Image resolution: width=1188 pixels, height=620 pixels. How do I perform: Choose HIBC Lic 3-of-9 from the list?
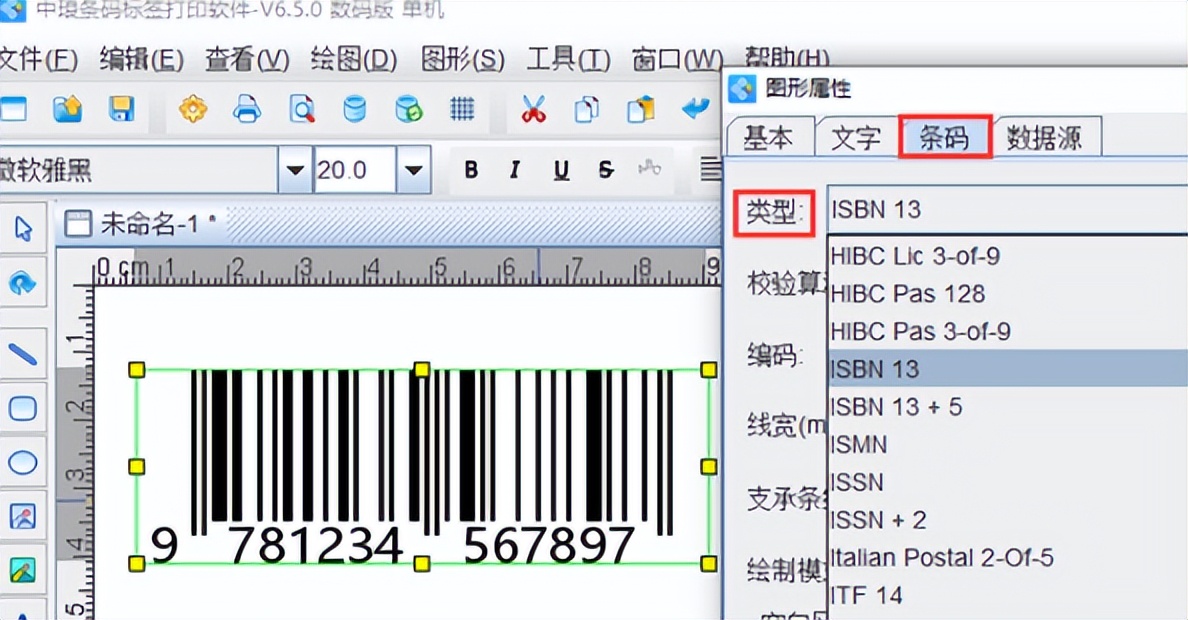pyautogui.click(x=1008, y=255)
